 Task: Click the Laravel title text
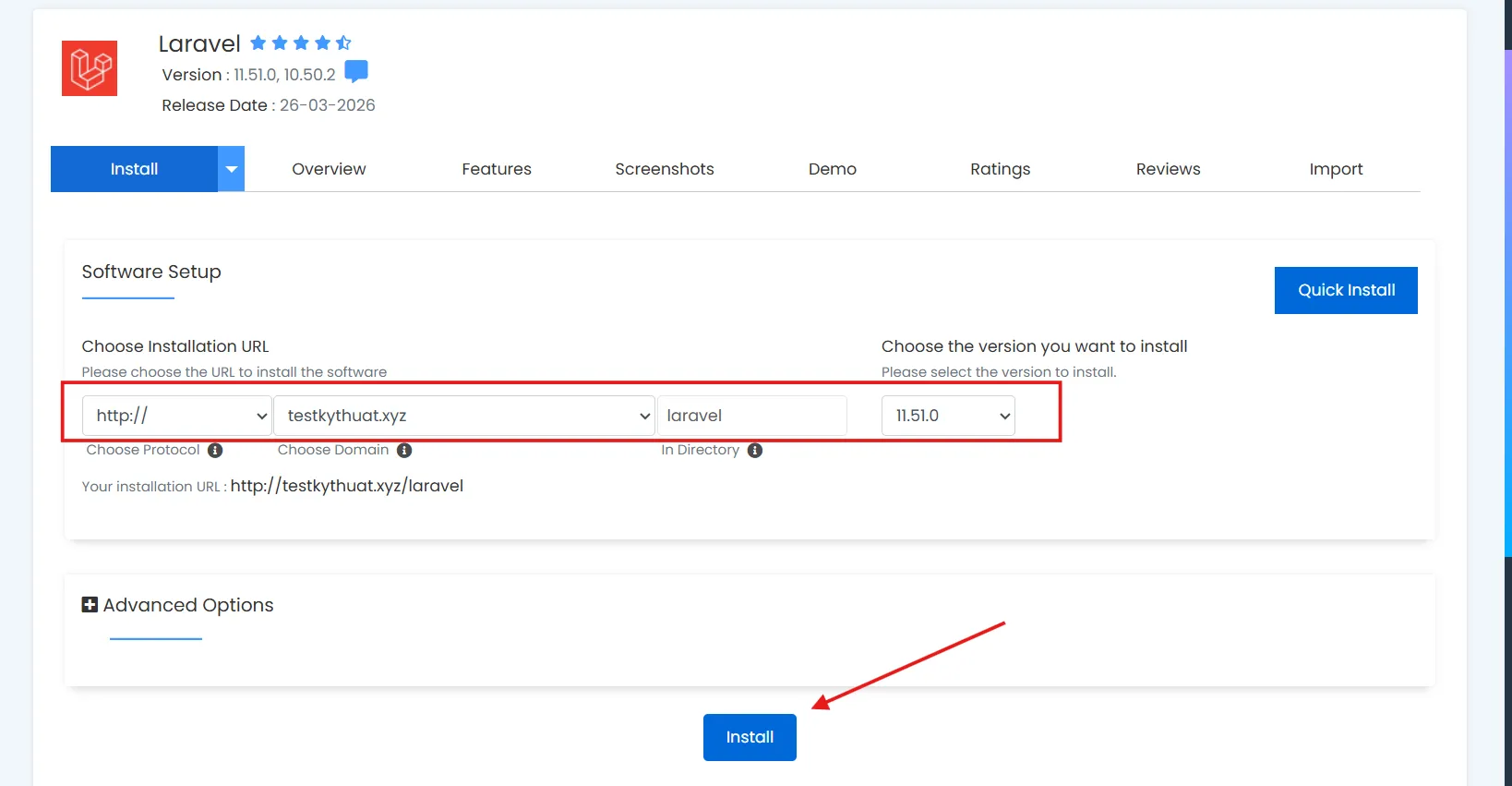(x=199, y=43)
